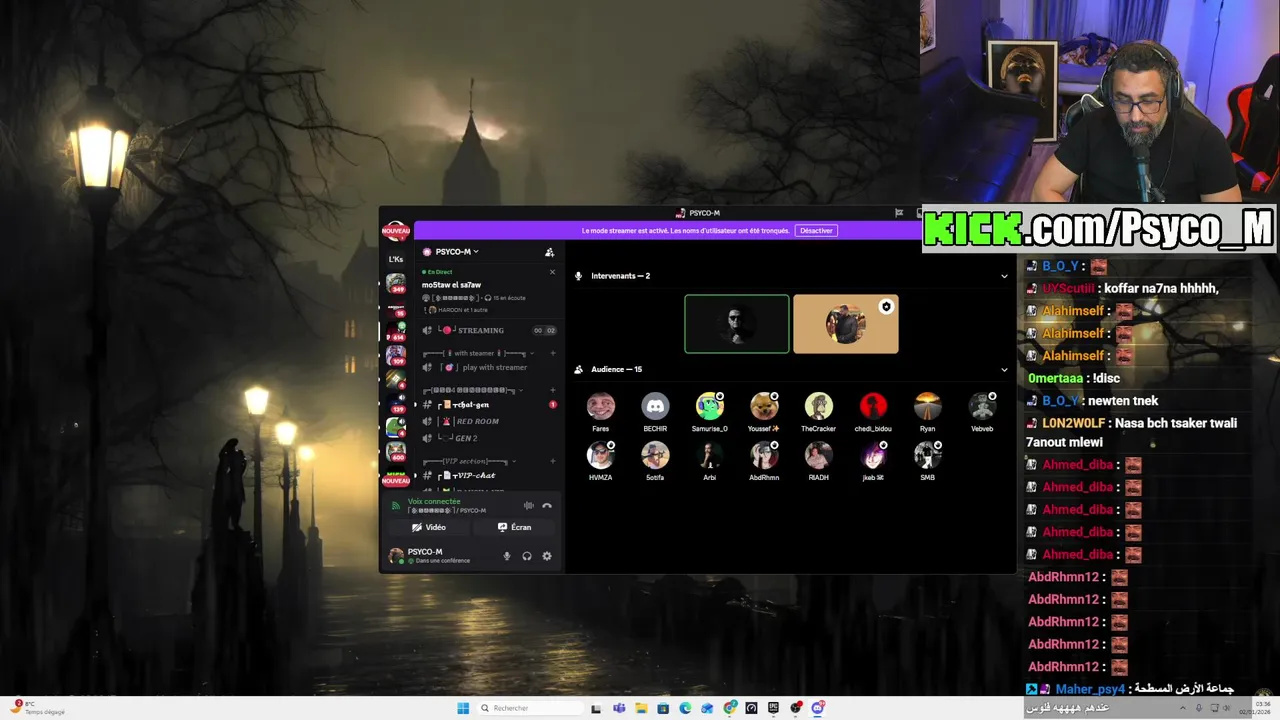
Task: Disconnect from voice with the hang-up icon
Action: pos(547,506)
